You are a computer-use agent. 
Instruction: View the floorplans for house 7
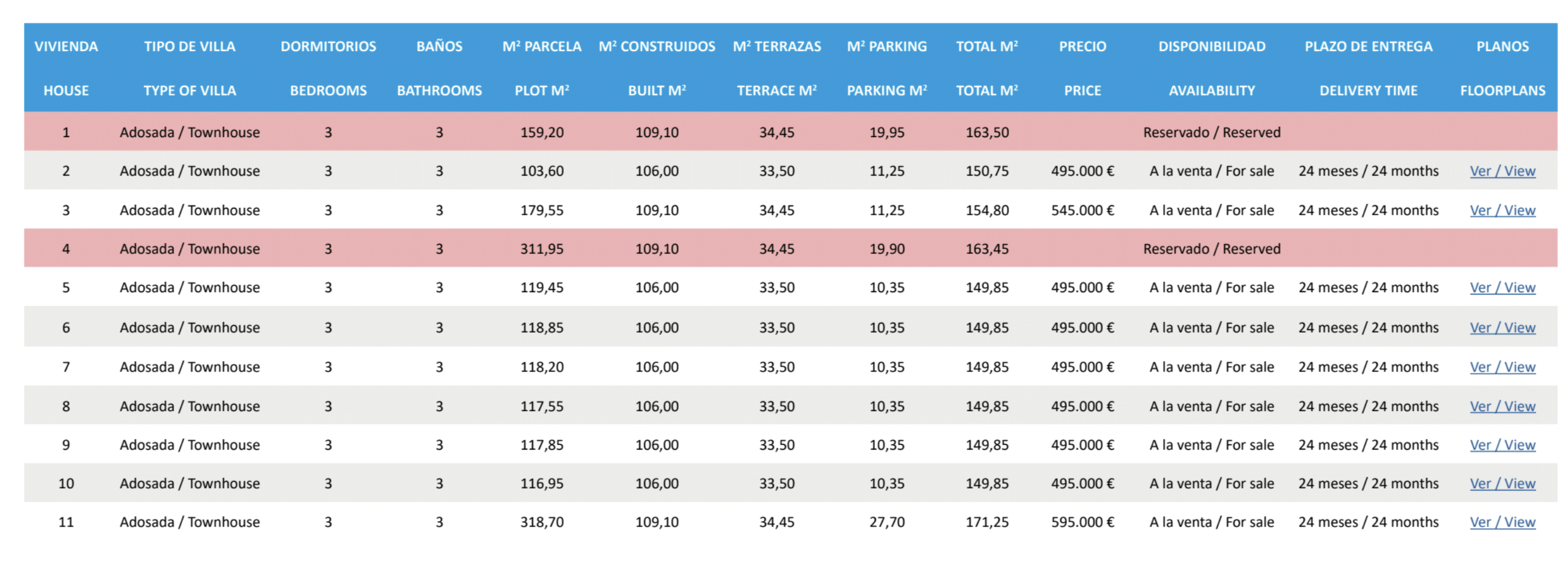(x=1503, y=367)
